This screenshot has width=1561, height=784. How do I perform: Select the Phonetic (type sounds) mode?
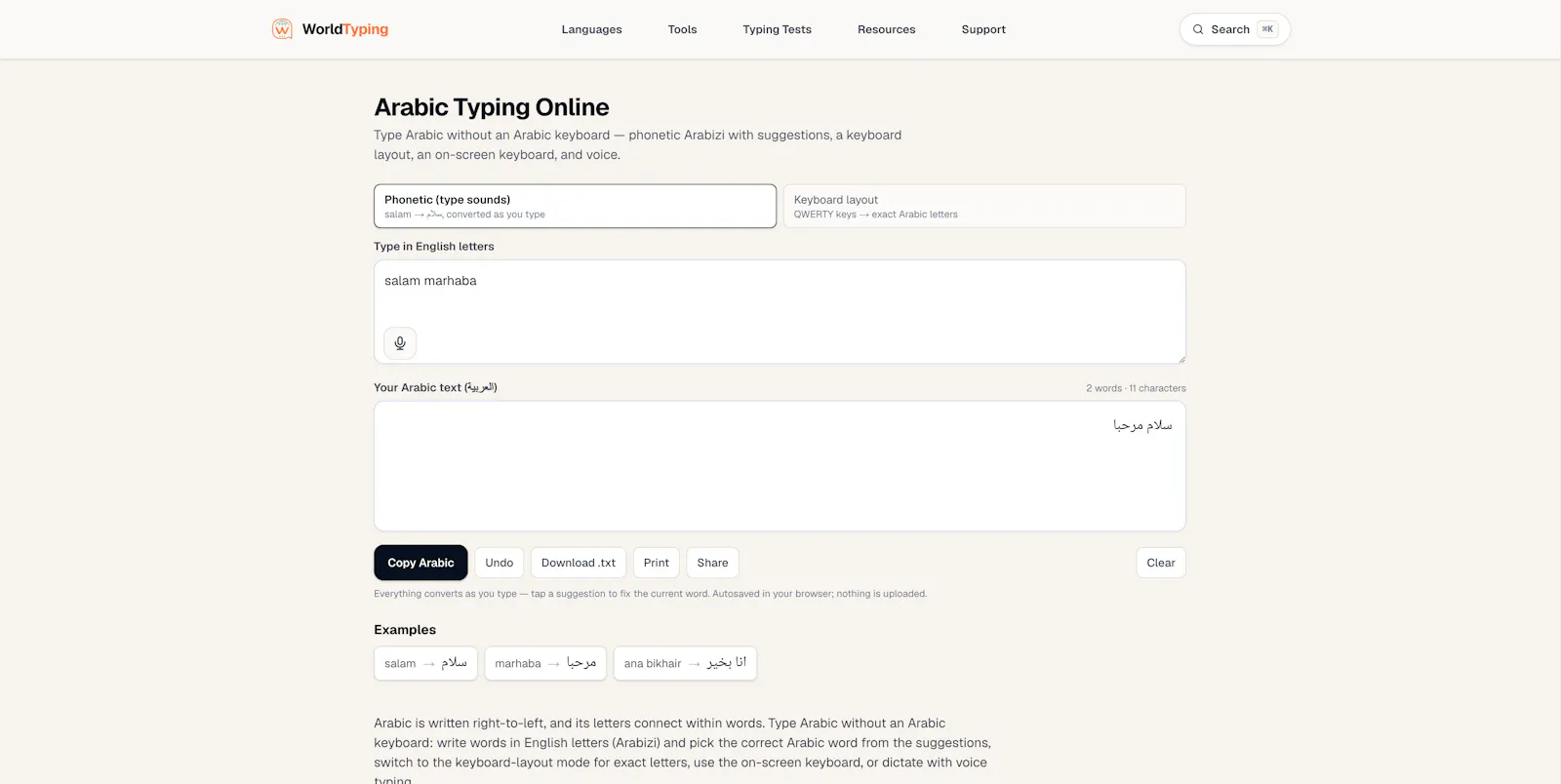tap(575, 206)
